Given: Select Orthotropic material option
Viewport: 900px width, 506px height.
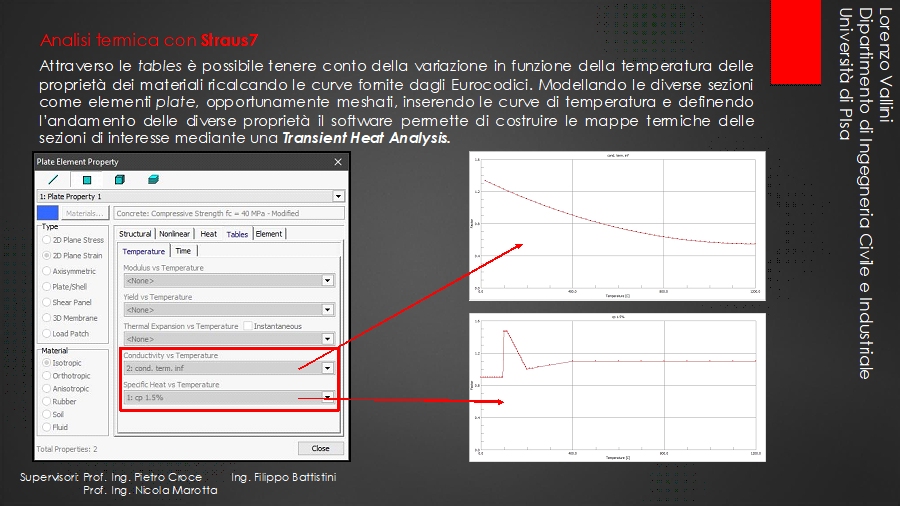Looking at the screenshot, I should [x=46, y=376].
